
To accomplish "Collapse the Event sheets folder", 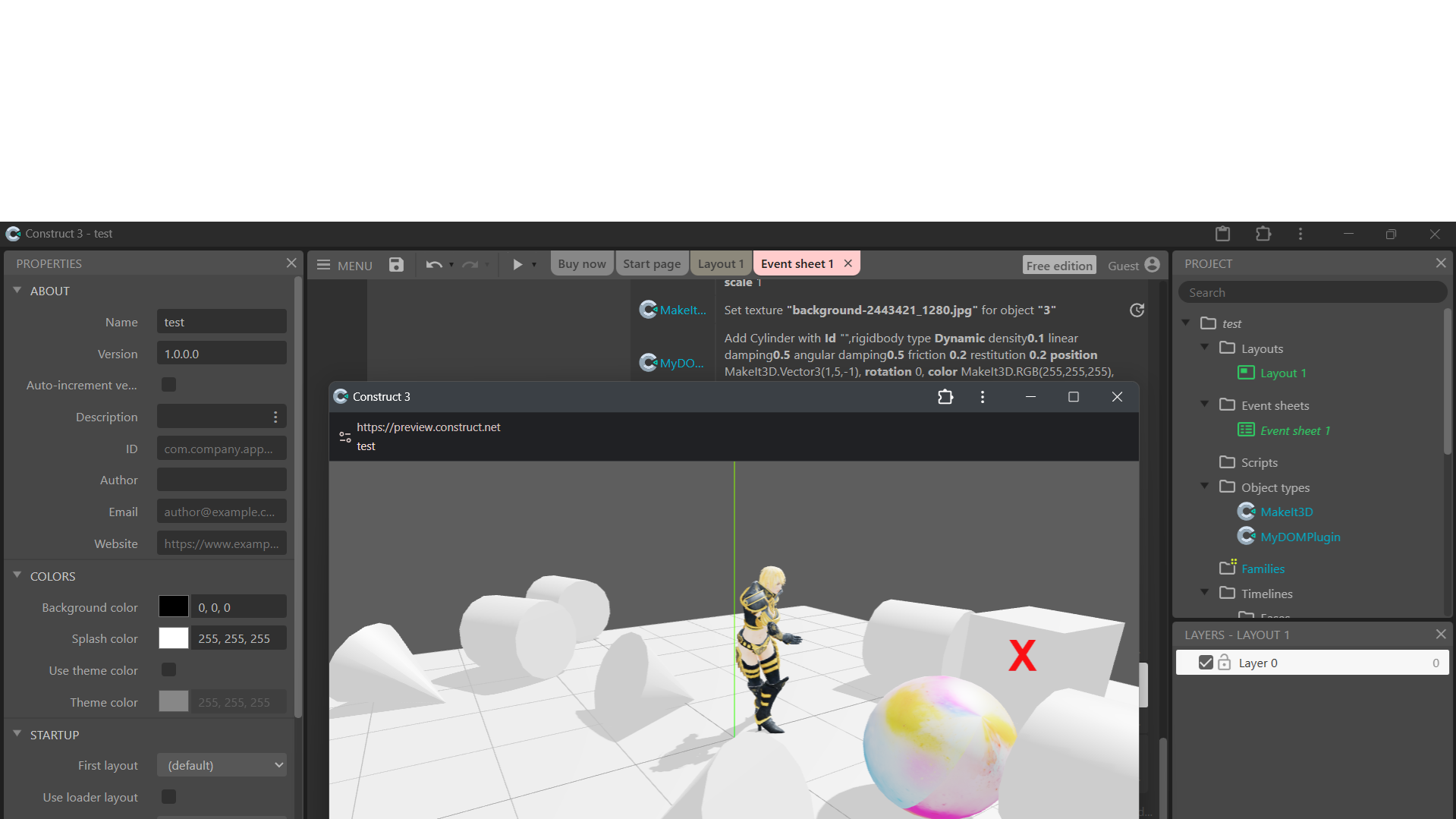I will click(x=1205, y=404).
